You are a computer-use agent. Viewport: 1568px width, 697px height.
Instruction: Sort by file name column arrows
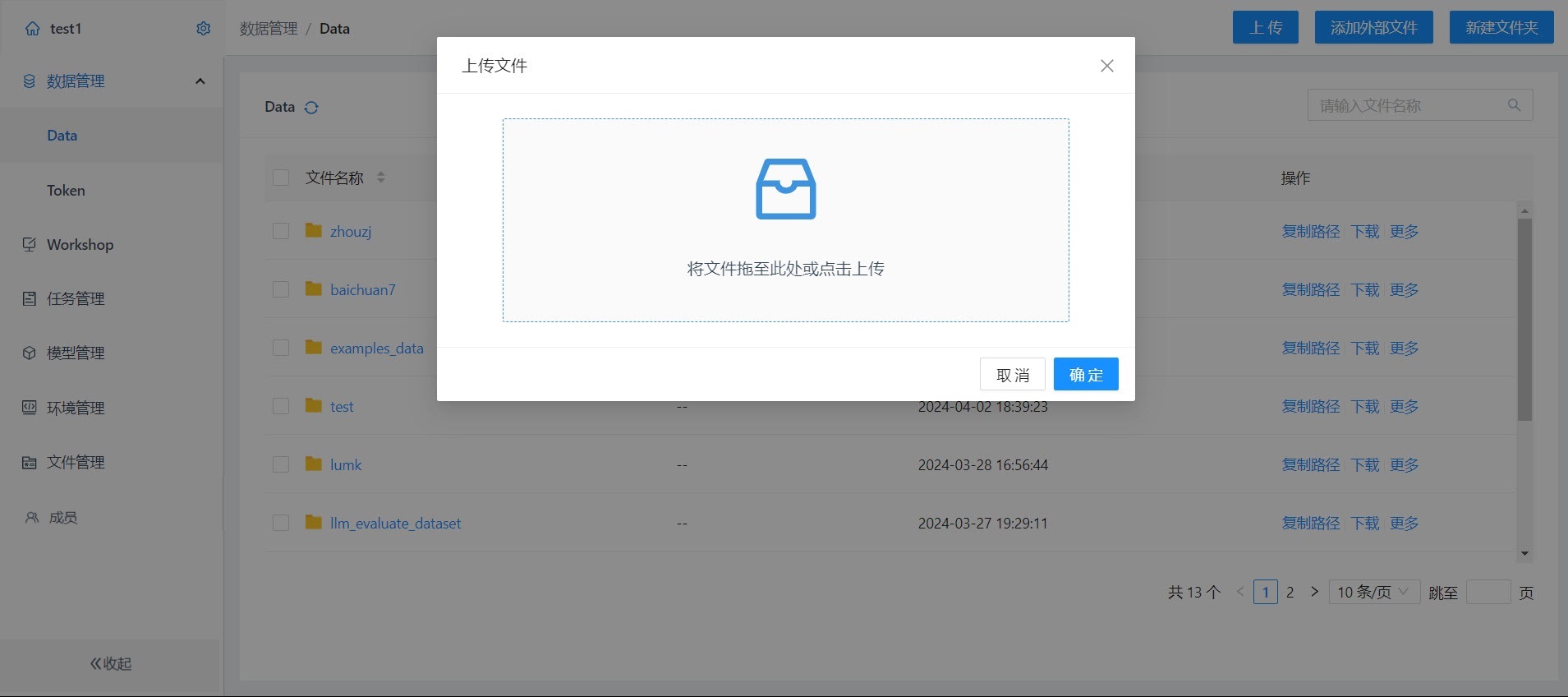coord(380,178)
